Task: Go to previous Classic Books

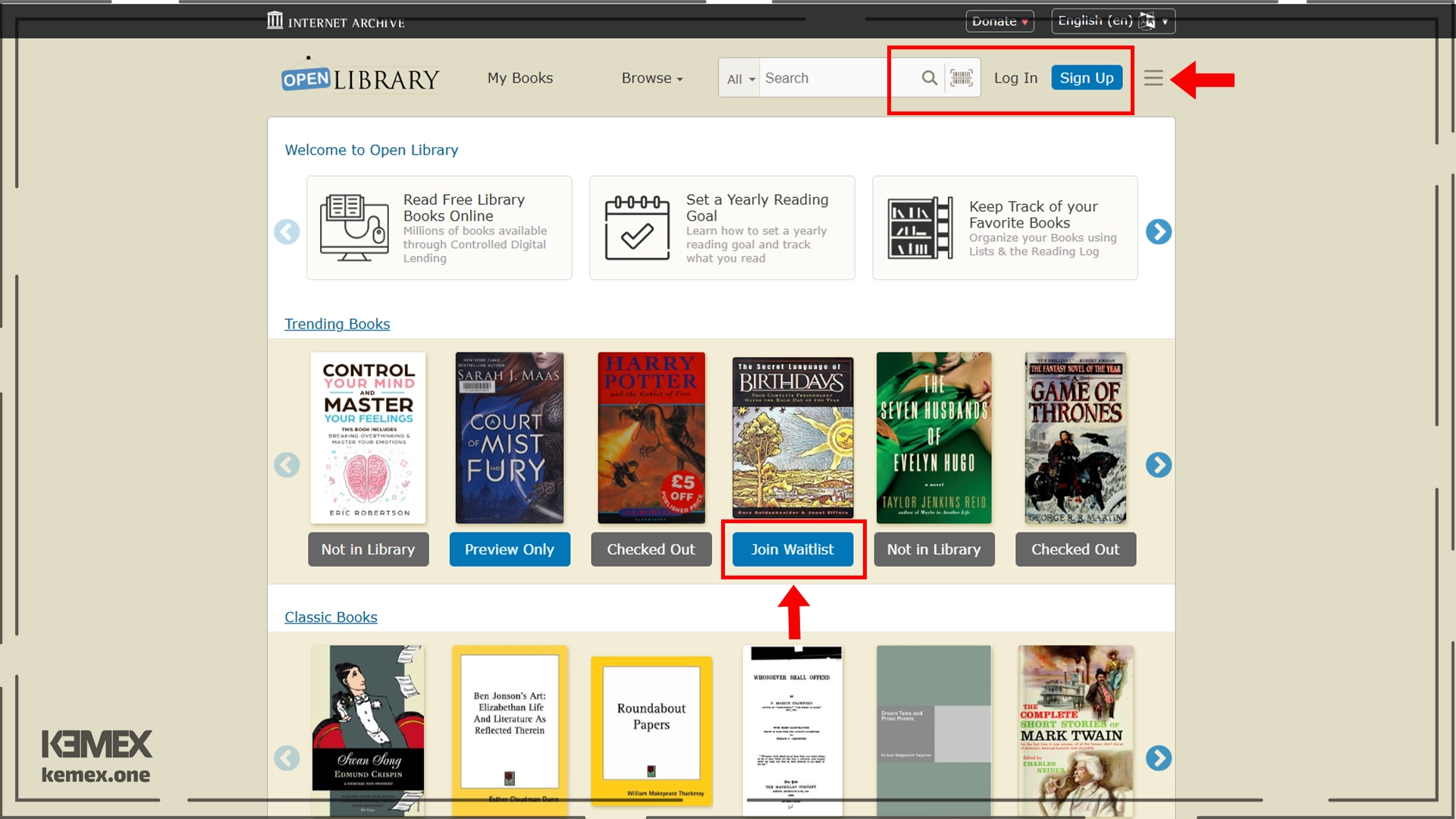Action: click(x=287, y=758)
